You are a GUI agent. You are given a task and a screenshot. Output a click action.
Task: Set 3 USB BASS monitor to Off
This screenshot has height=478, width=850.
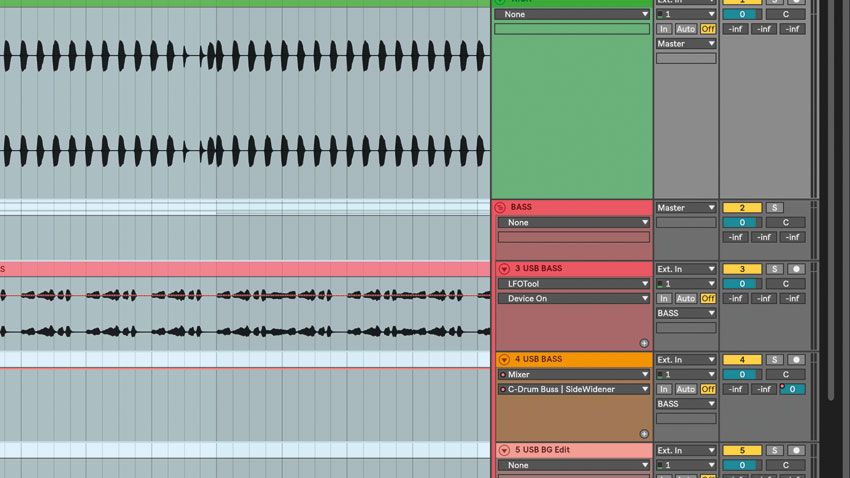pyautogui.click(x=708, y=299)
